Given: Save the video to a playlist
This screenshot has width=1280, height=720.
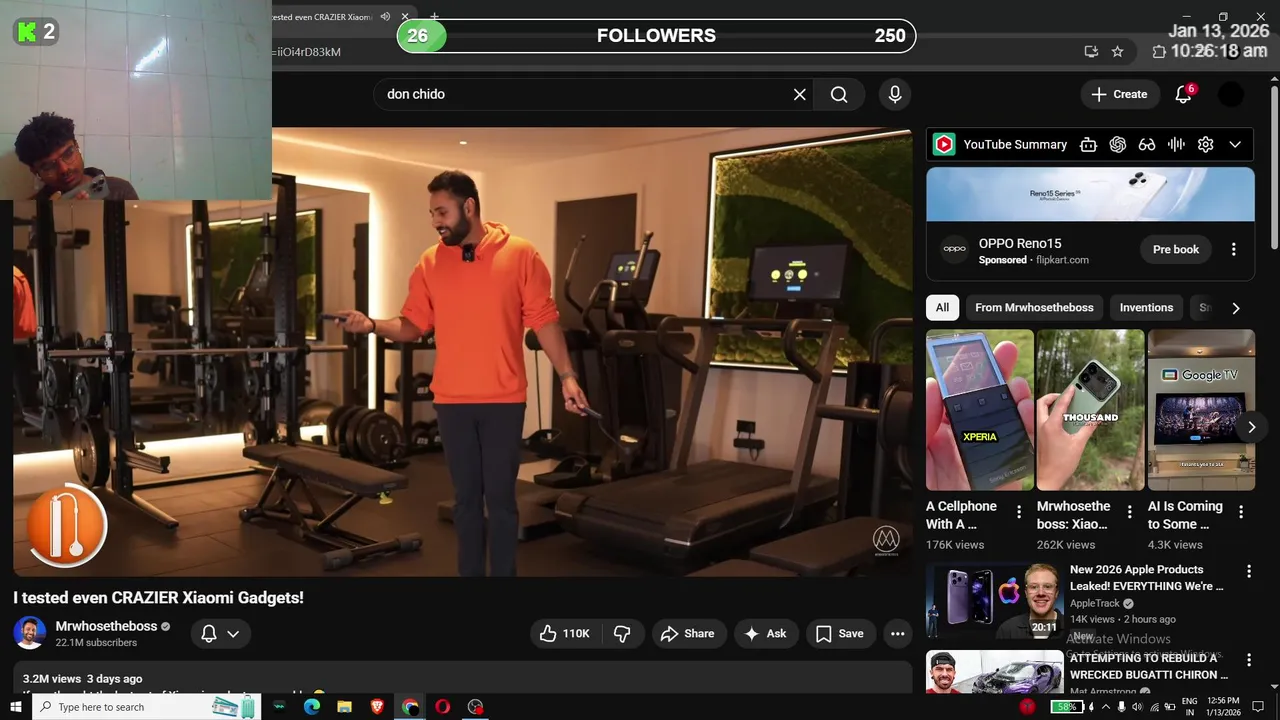Looking at the screenshot, I should point(840,633).
